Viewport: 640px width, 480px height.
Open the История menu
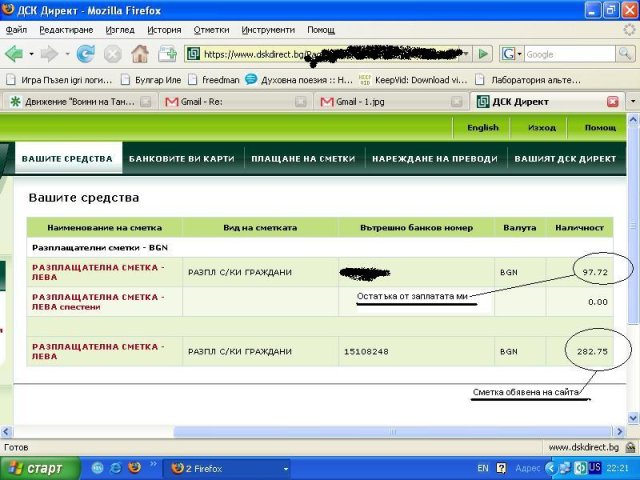tap(164, 30)
